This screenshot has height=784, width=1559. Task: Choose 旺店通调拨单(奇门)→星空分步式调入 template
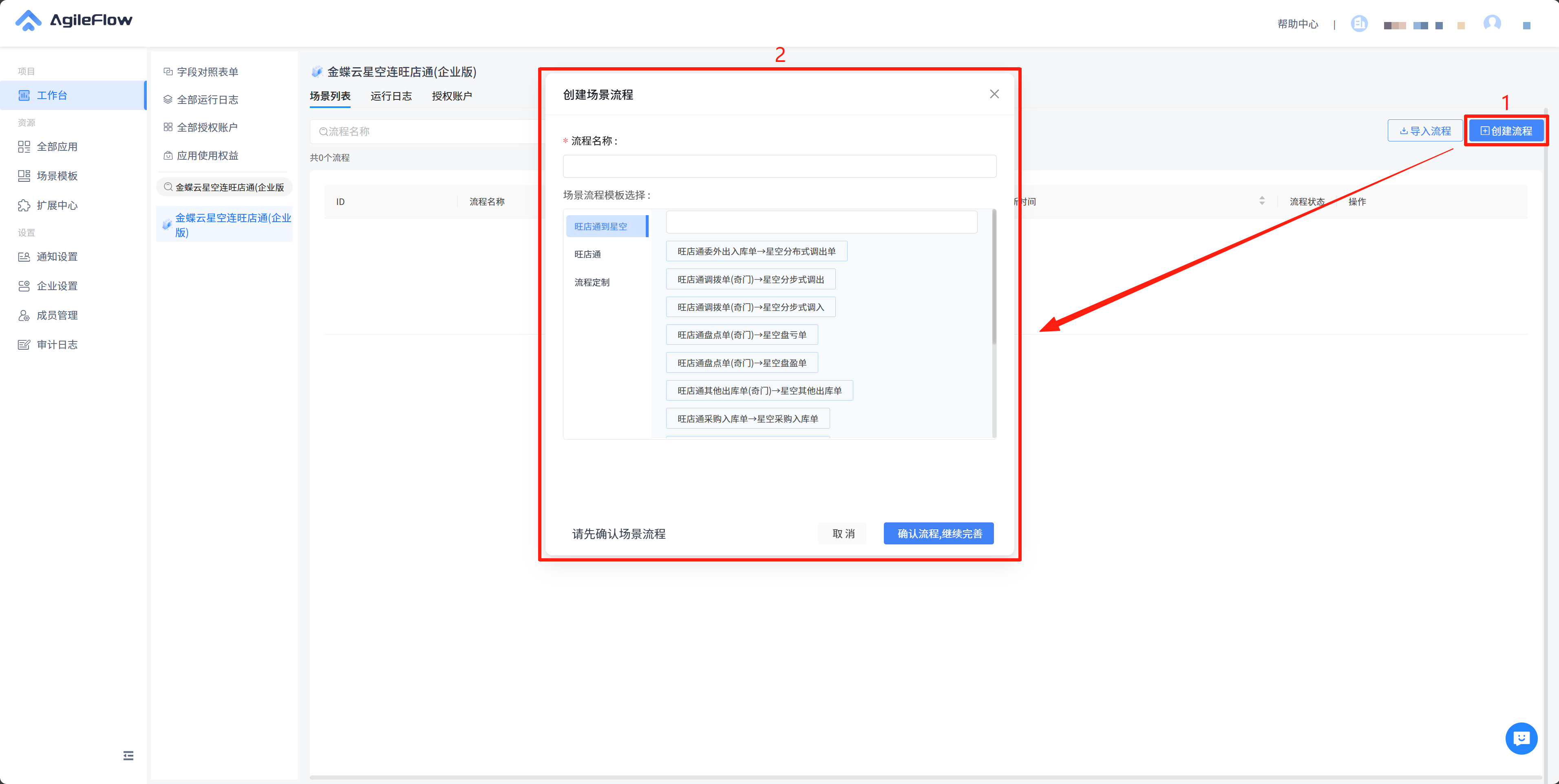(x=751, y=307)
